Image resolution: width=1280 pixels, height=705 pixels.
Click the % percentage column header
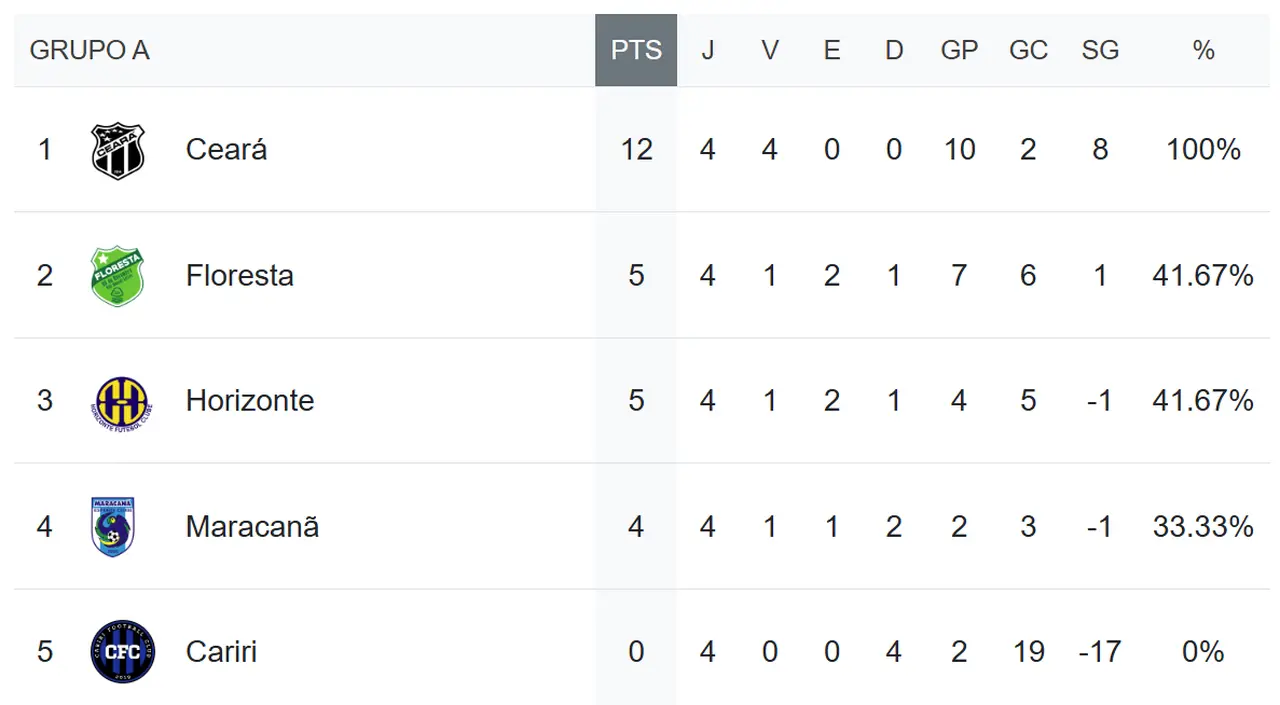[1203, 50]
